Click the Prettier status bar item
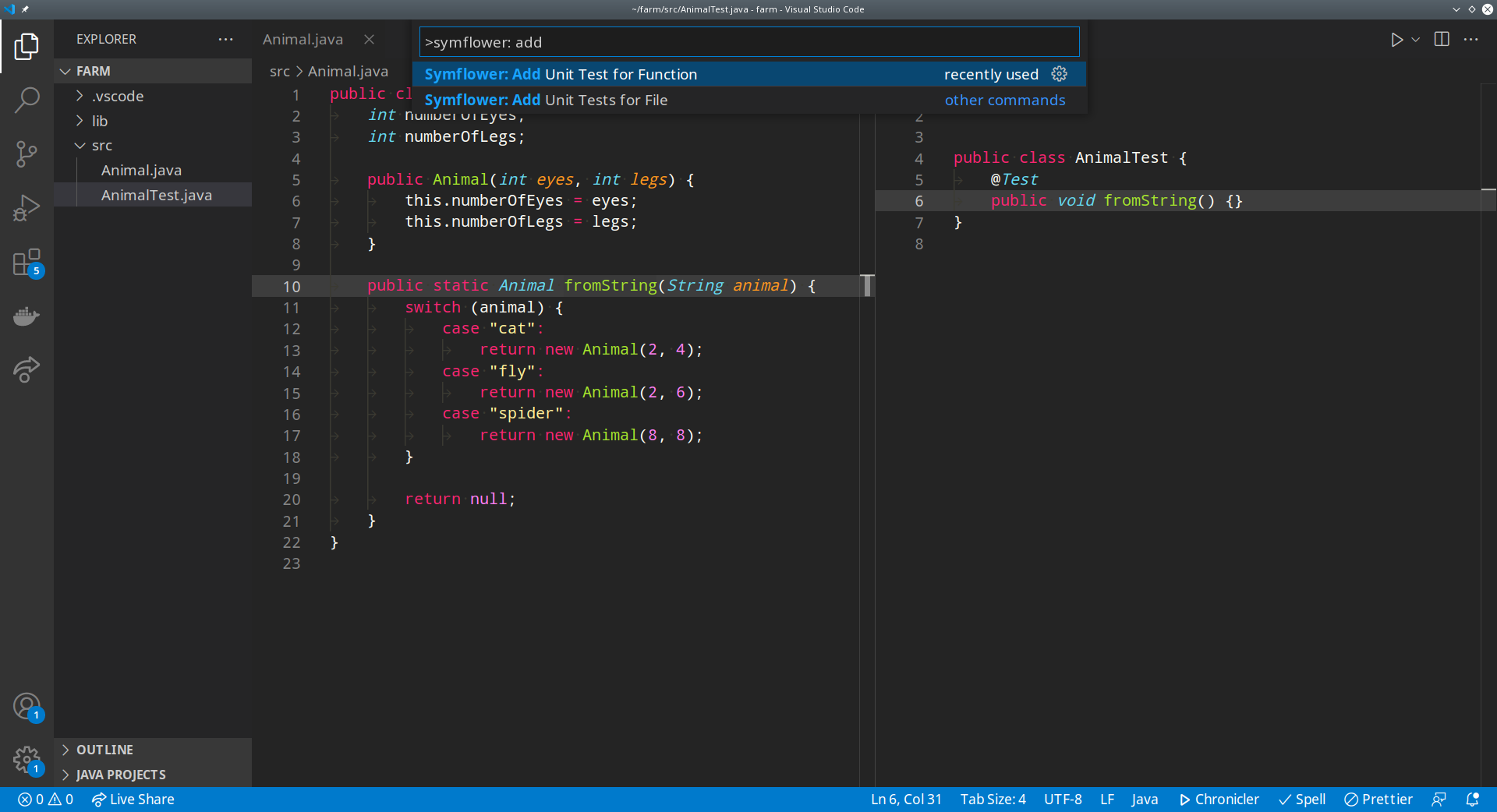The image size is (1497, 812). coord(1378,800)
